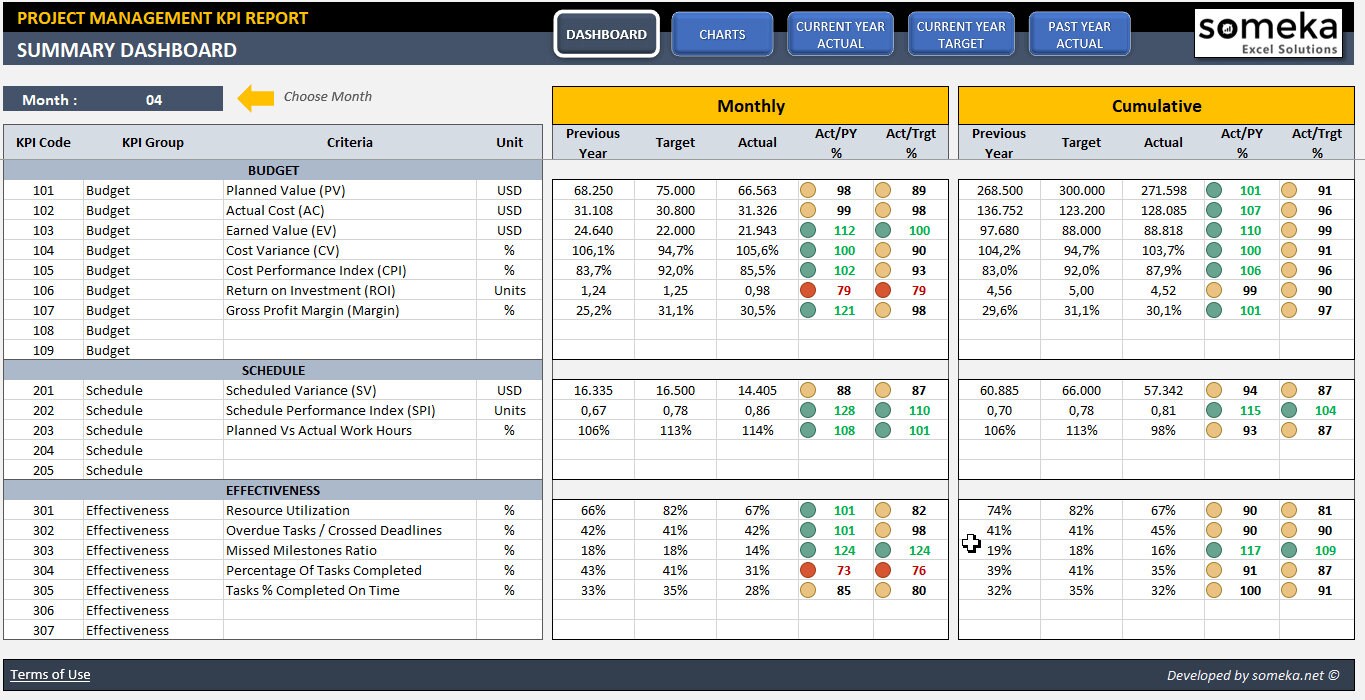Open the CURRENT YEAR TARGET sheet
This screenshot has width=1365, height=700.
coord(961,33)
